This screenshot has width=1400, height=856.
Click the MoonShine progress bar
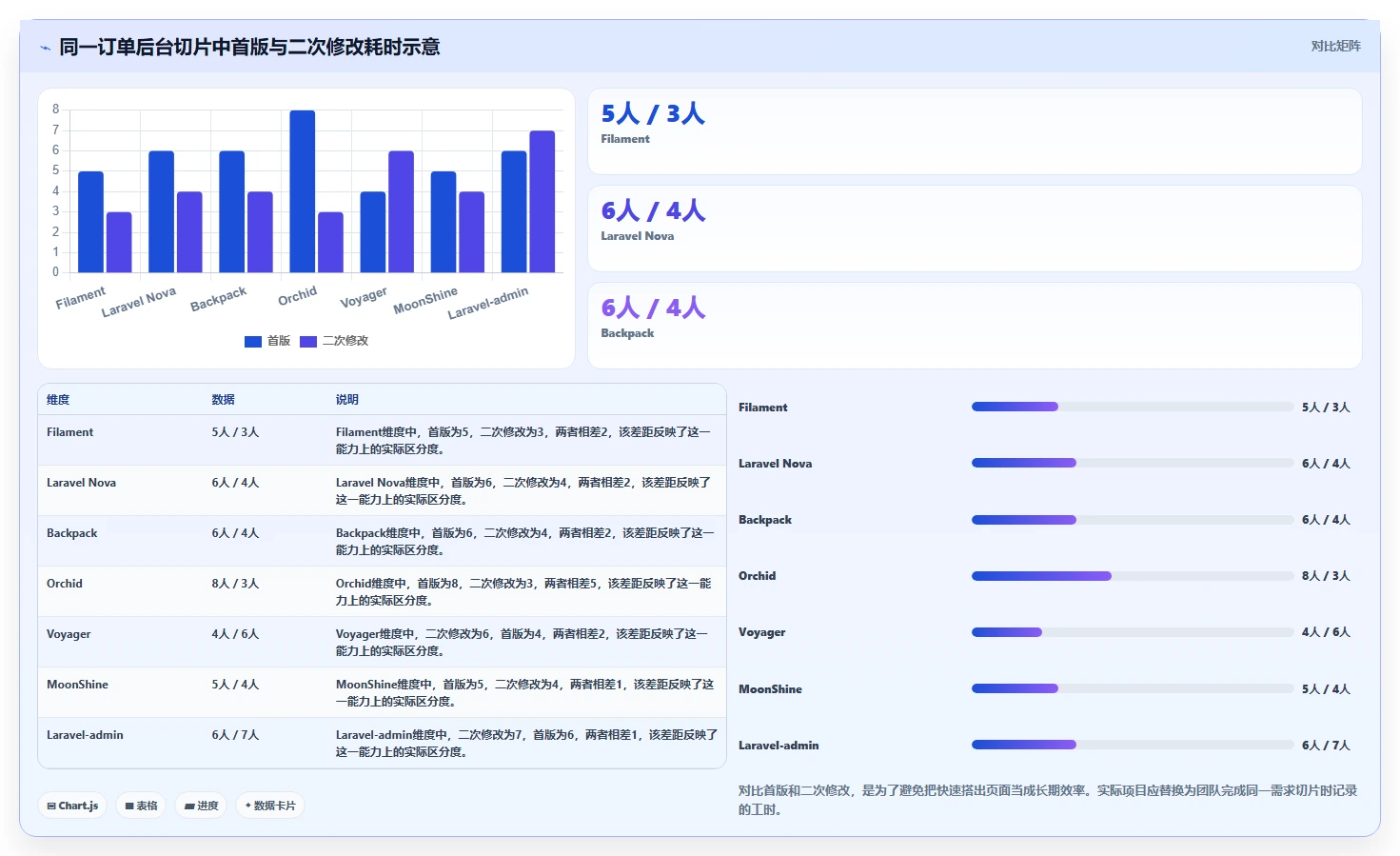click(x=1133, y=688)
